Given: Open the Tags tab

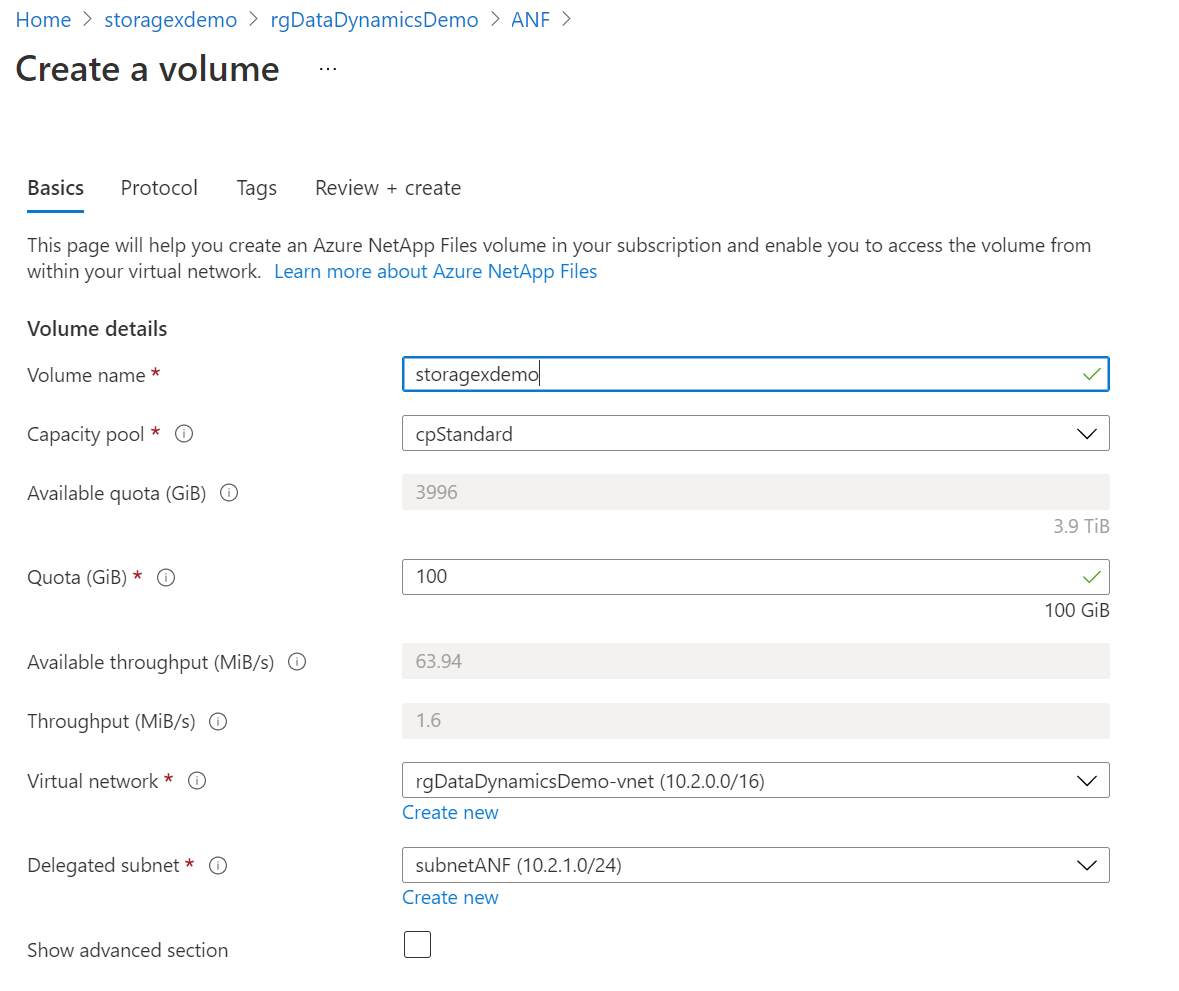Looking at the screenshot, I should pyautogui.click(x=256, y=188).
